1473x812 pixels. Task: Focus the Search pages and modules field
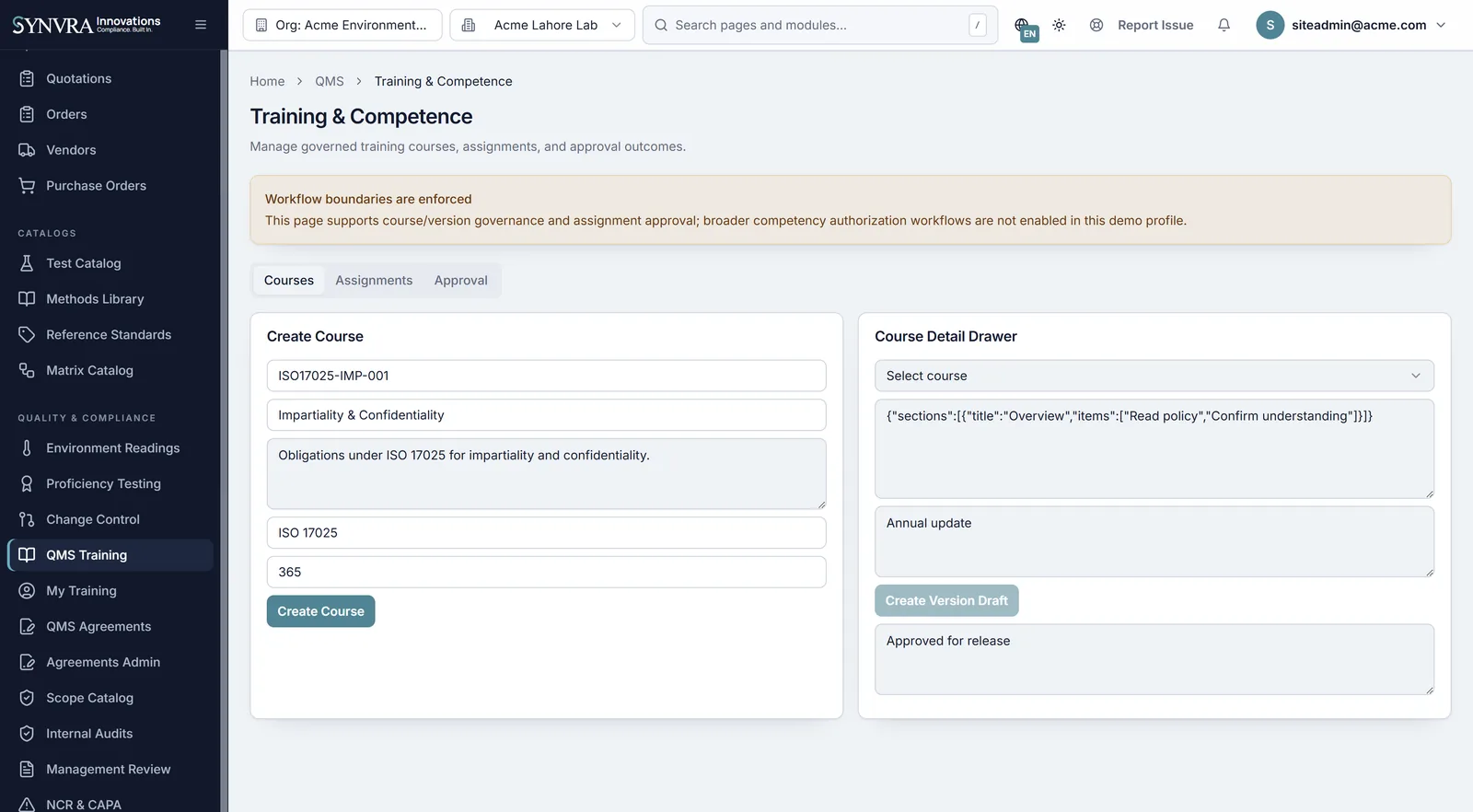pyautogui.click(x=820, y=25)
